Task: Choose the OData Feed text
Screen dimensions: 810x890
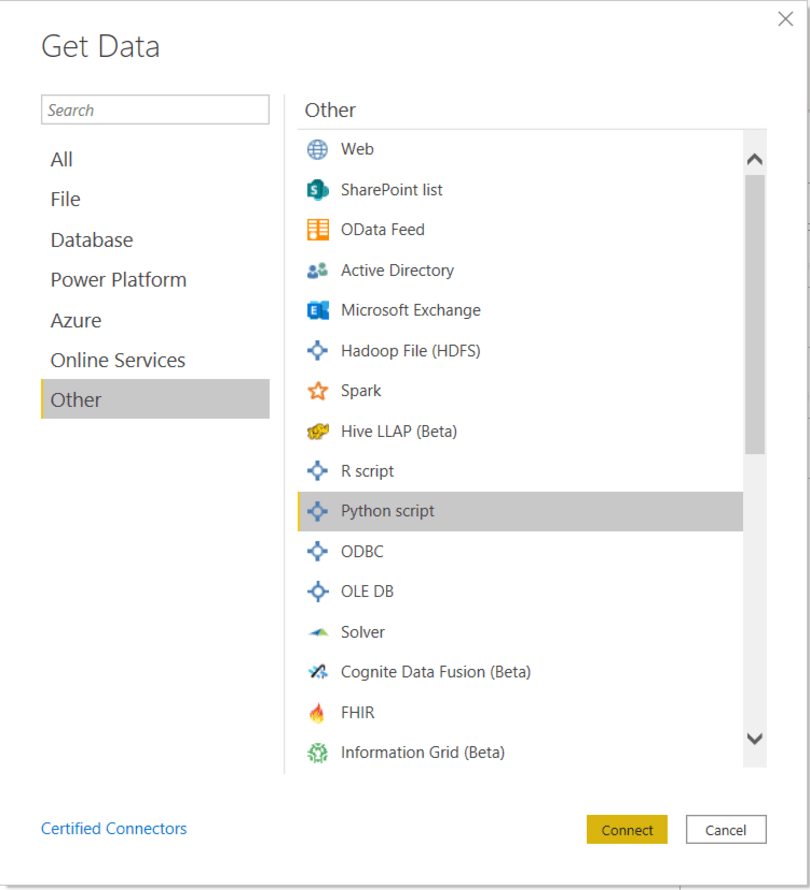Action: click(x=383, y=229)
